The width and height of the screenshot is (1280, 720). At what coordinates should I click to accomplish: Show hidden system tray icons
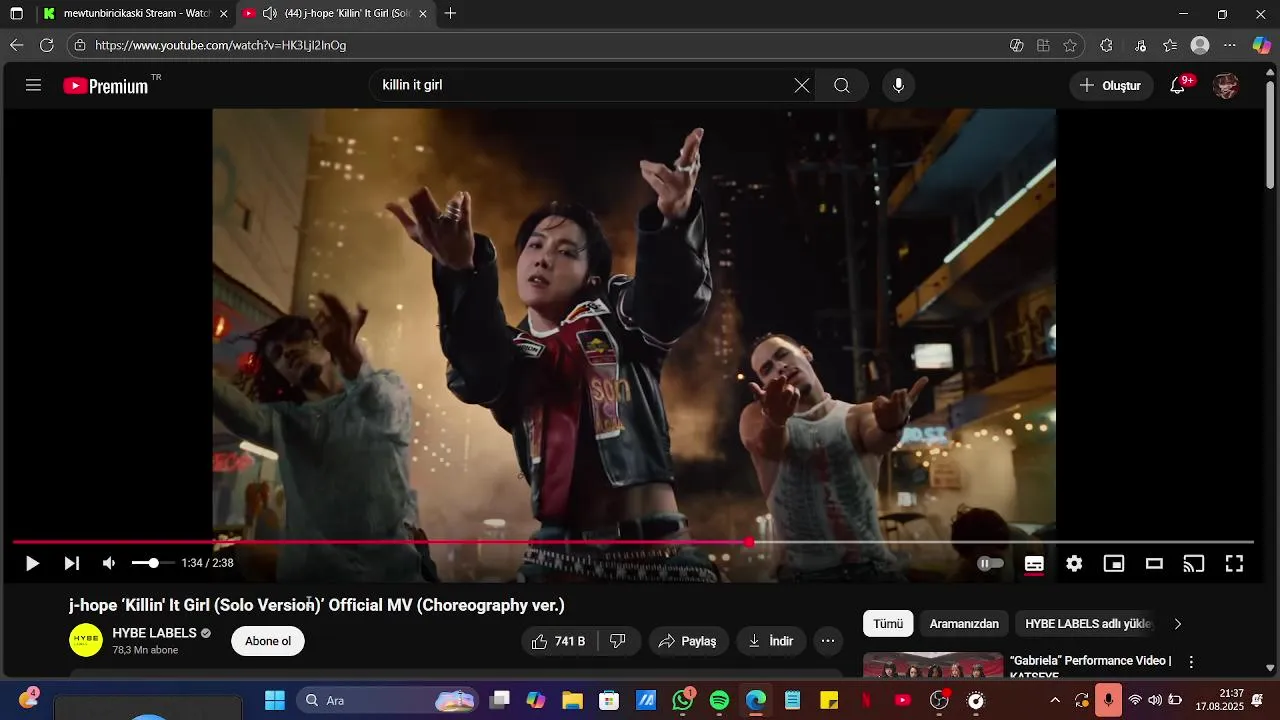(1055, 700)
